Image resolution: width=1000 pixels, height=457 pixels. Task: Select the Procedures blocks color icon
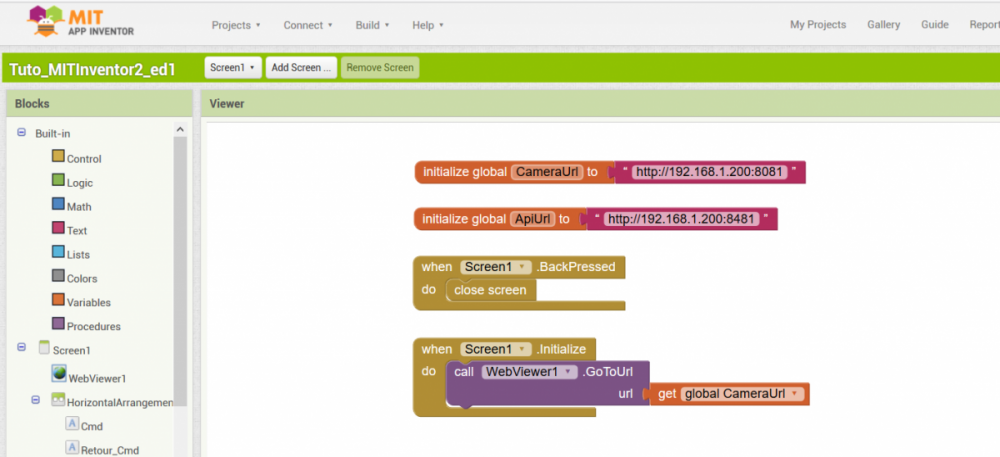[x=58, y=324]
